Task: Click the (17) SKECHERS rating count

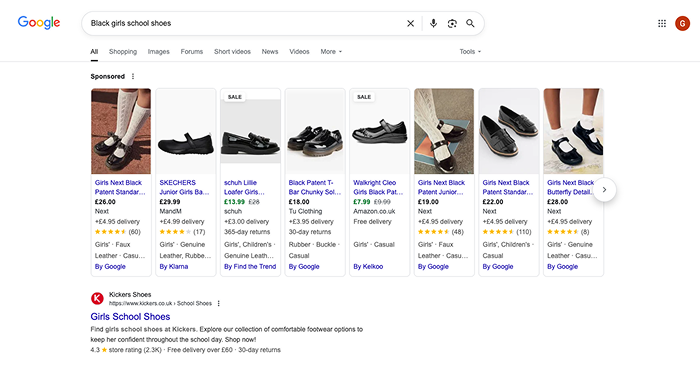Action: tap(199, 232)
